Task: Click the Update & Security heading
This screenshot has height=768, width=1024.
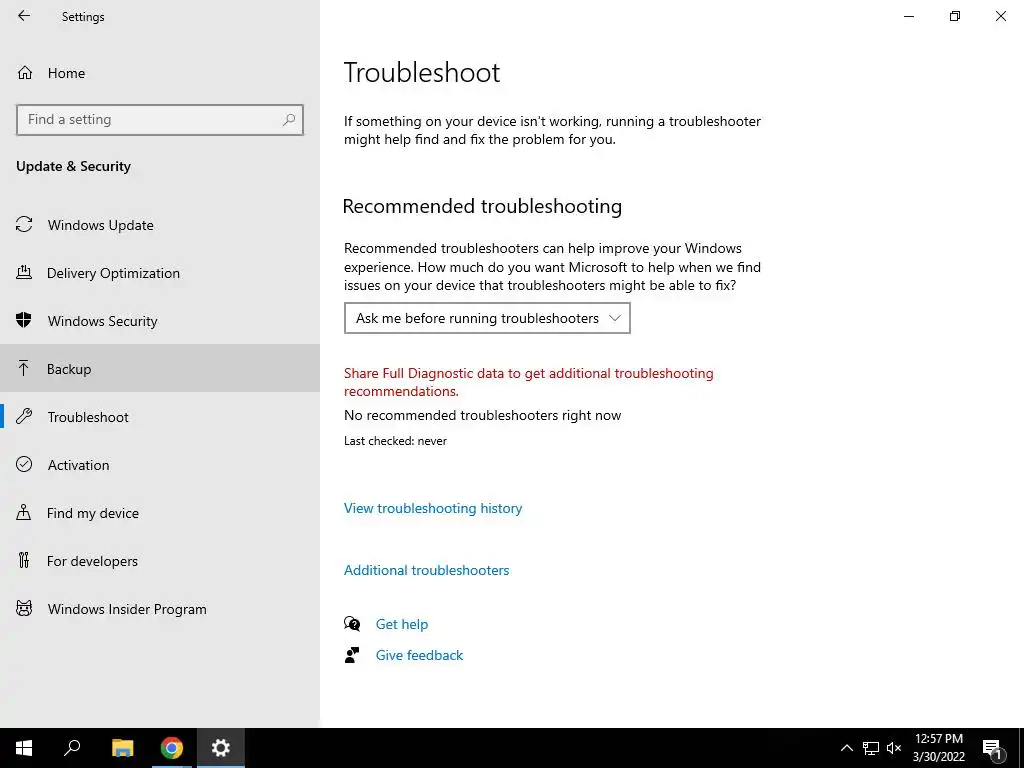Action: pyautogui.click(x=73, y=167)
